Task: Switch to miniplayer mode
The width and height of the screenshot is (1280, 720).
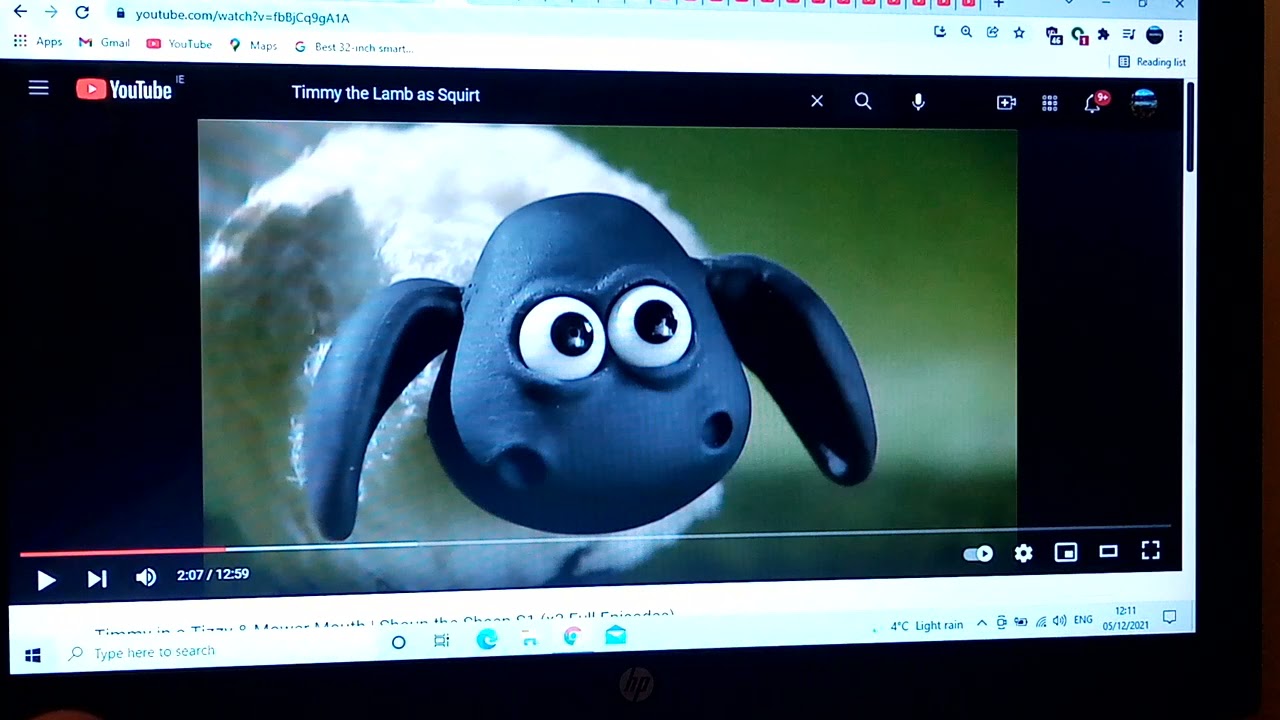Action: [1066, 552]
